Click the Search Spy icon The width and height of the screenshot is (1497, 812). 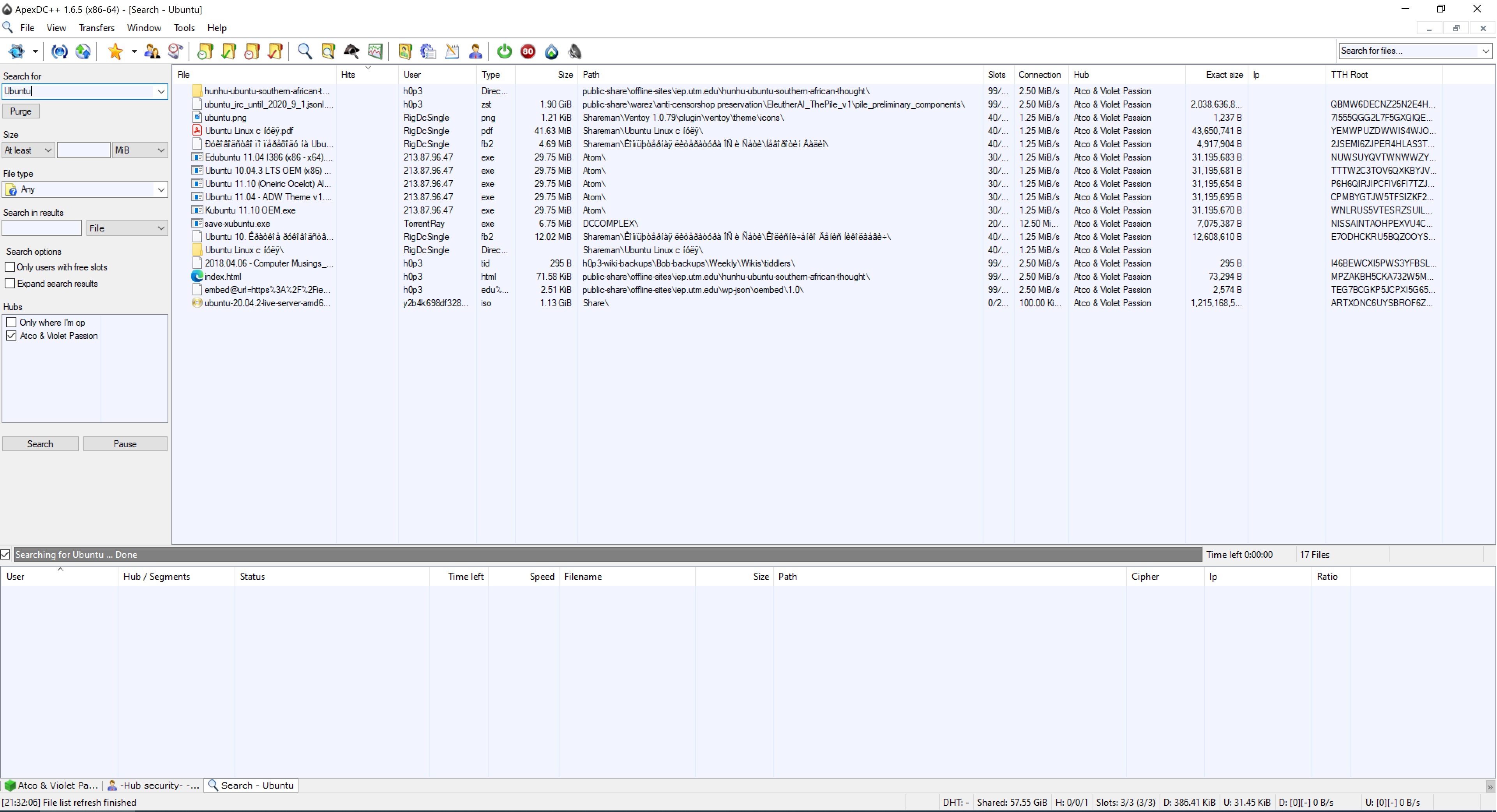351,52
